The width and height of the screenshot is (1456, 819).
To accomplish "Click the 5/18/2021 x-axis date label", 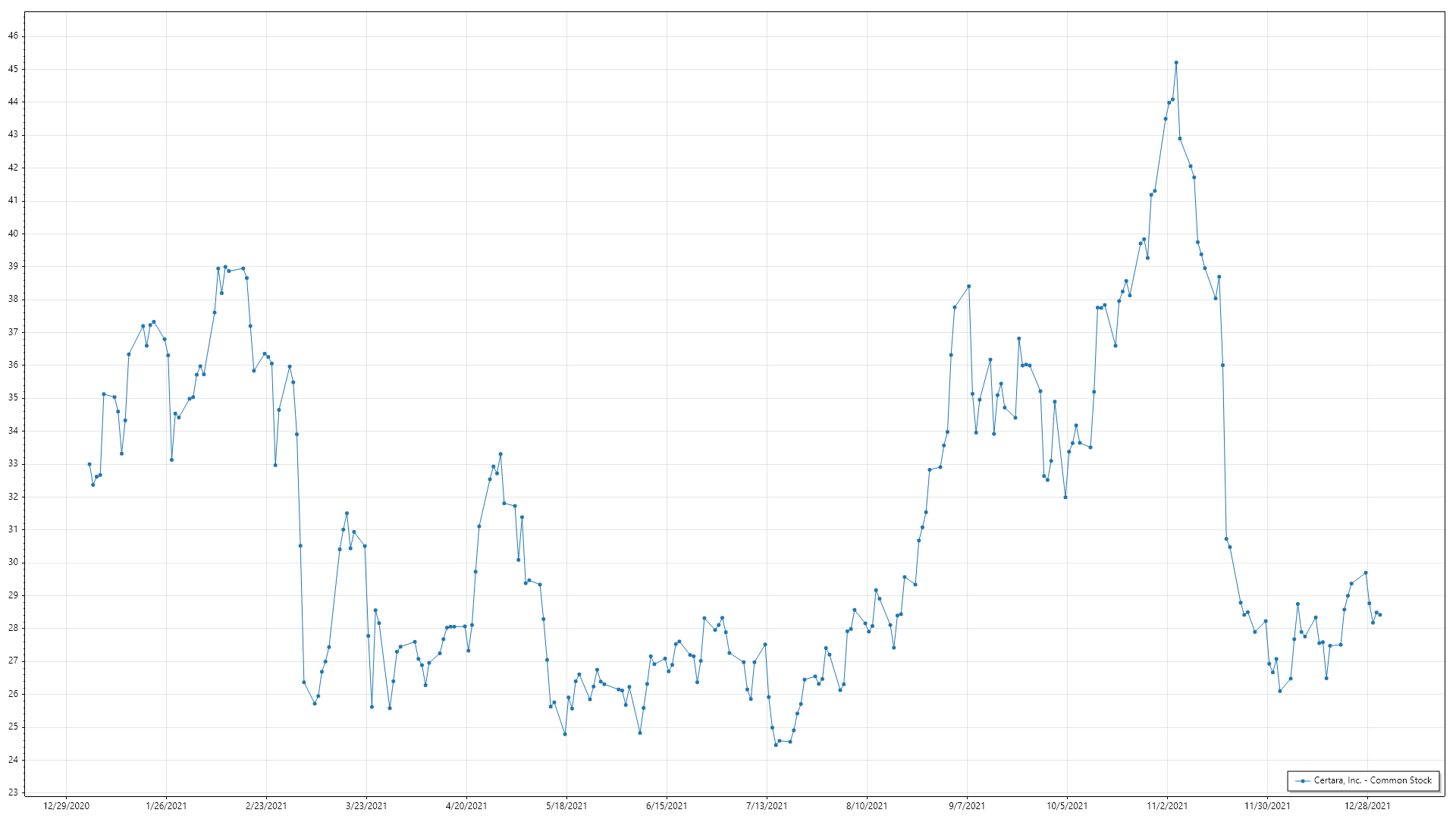I will pos(566,806).
